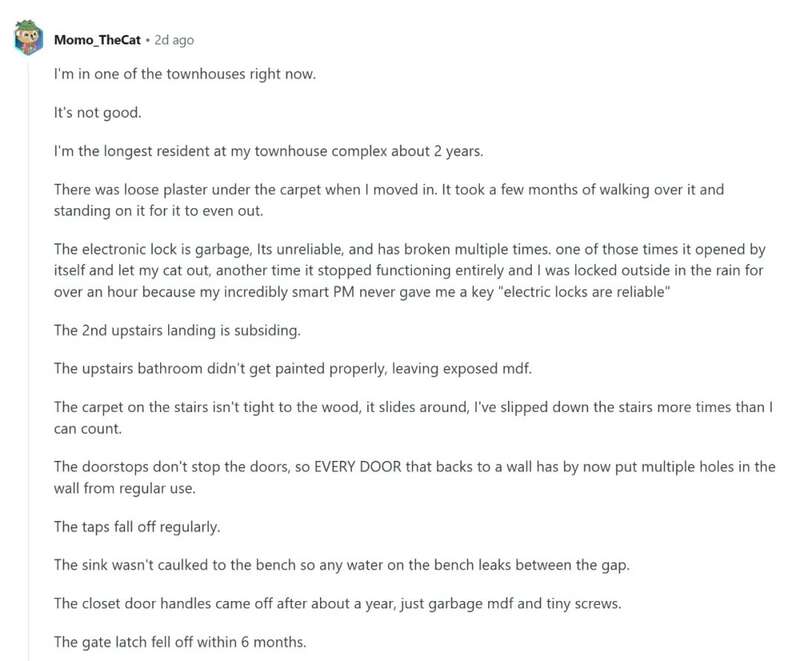Image resolution: width=800 pixels, height=661 pixels.
Task: Collapse the comment using the vertical thread line
Action: pos(29,357)
